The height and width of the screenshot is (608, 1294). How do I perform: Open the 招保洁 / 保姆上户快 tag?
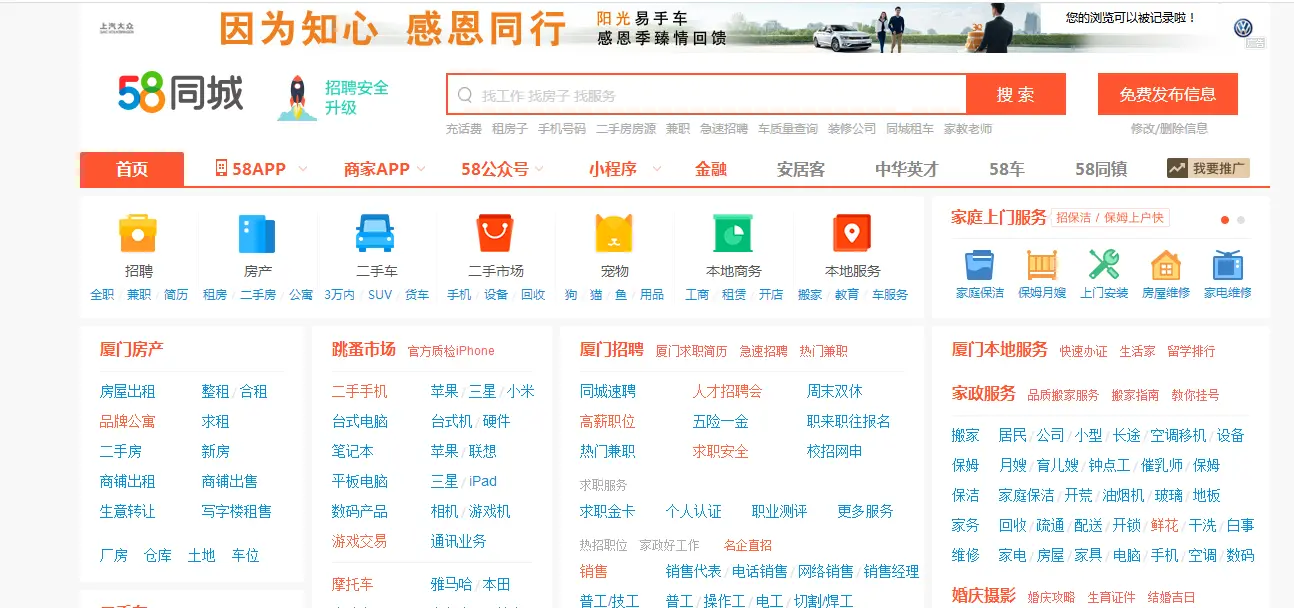click(x=1110, y=217)
